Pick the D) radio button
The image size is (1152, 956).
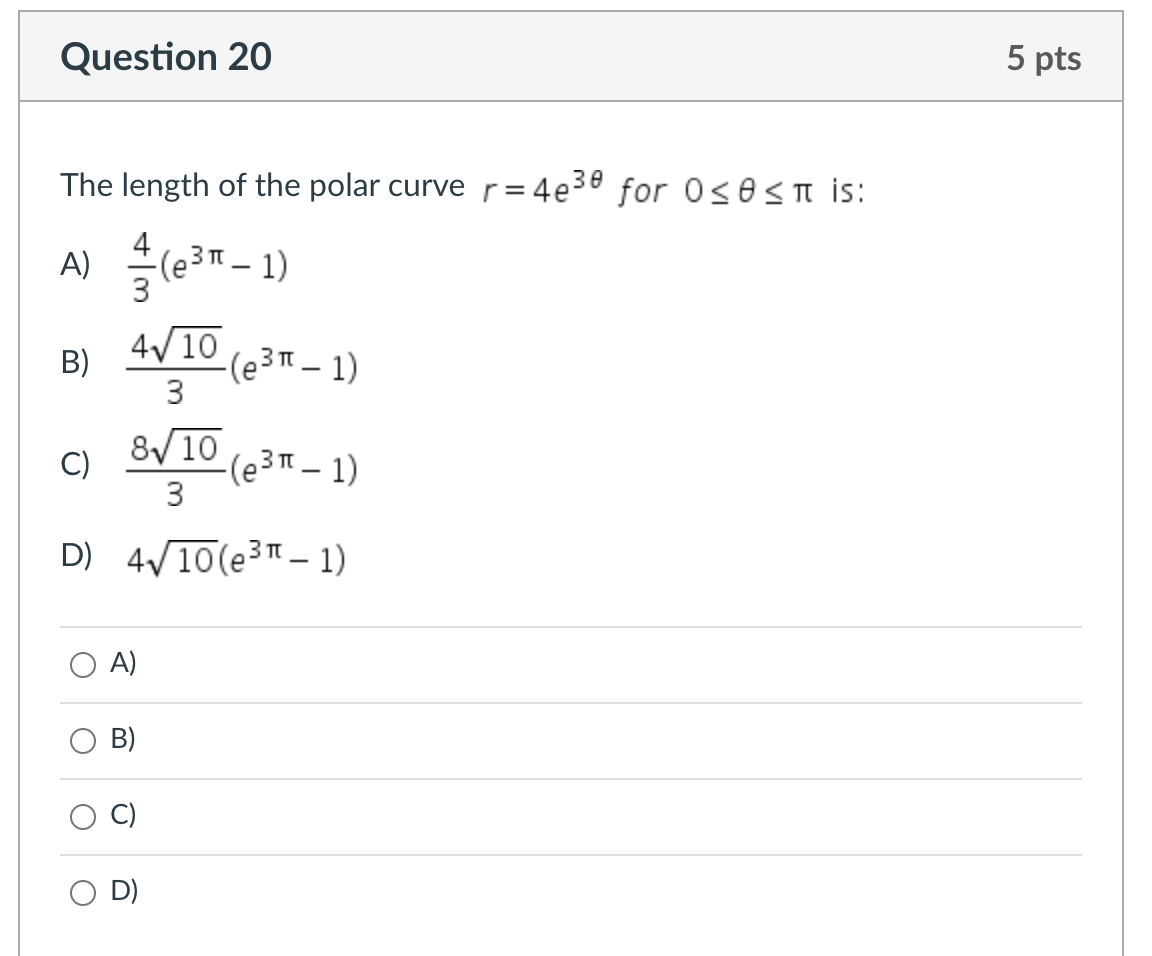pos(82,893)
